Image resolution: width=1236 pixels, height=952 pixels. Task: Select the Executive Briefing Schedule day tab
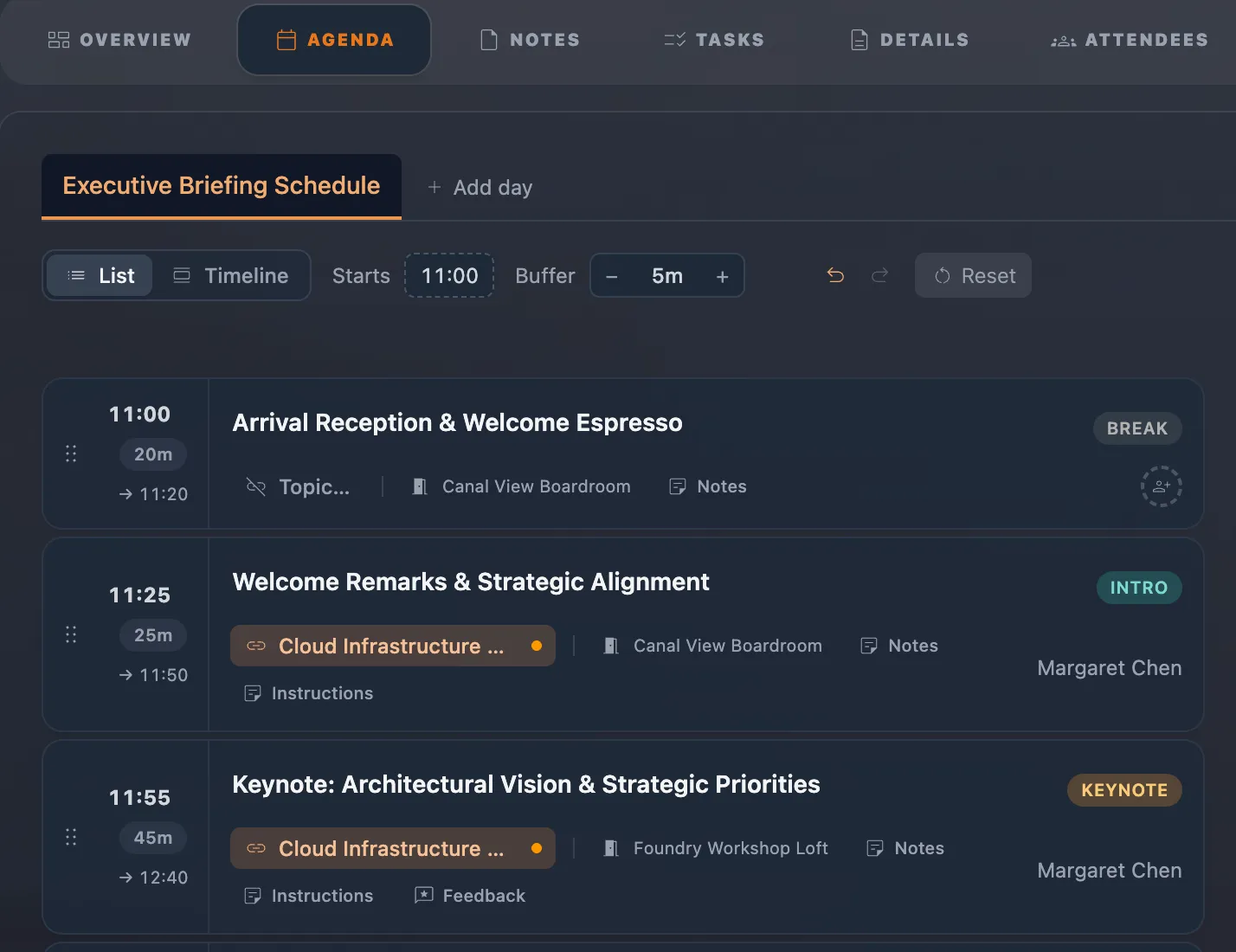point(222,186)
